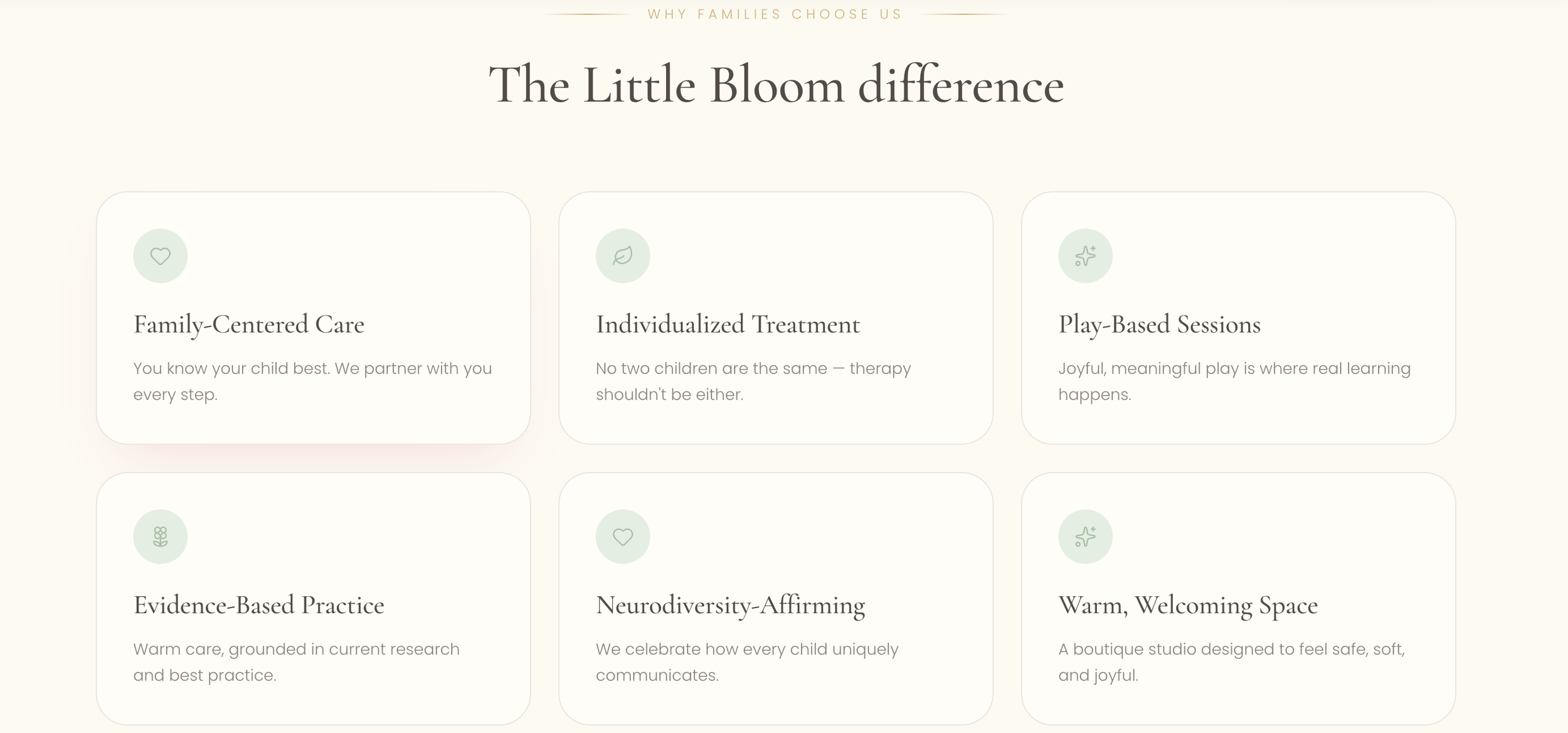Click the Warm, Welcoming Space heading

coord(1189,606)
